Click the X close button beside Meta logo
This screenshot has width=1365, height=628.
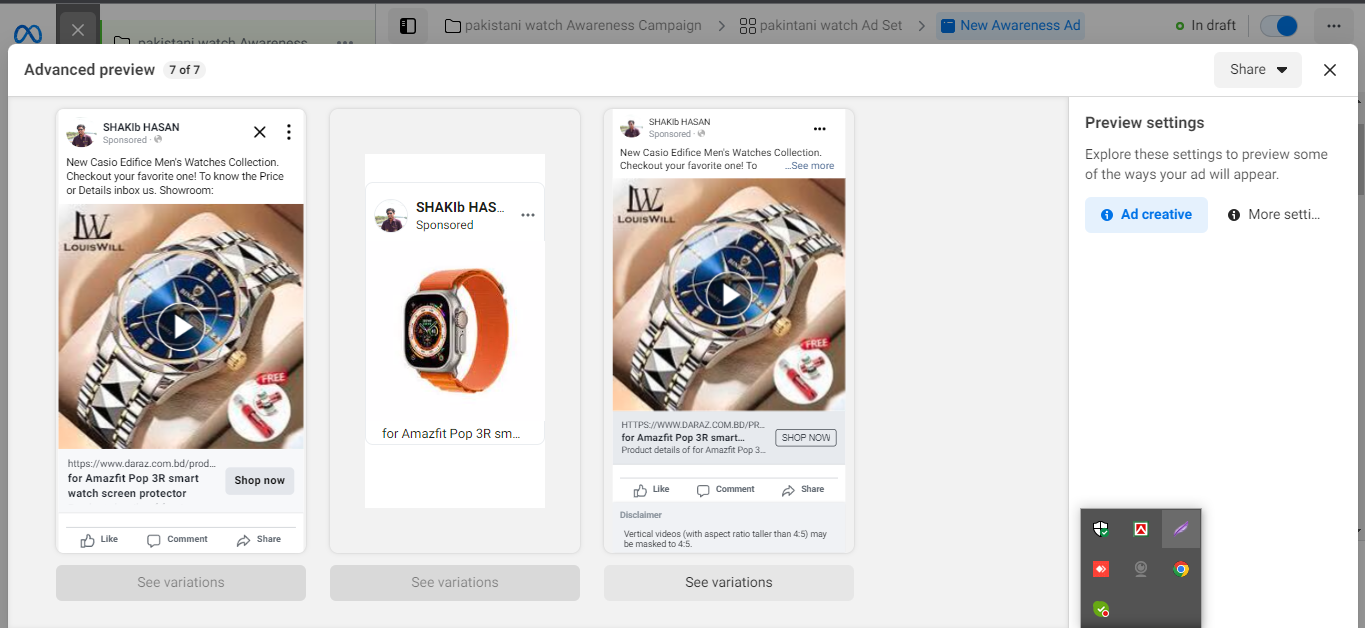(78, 30)
